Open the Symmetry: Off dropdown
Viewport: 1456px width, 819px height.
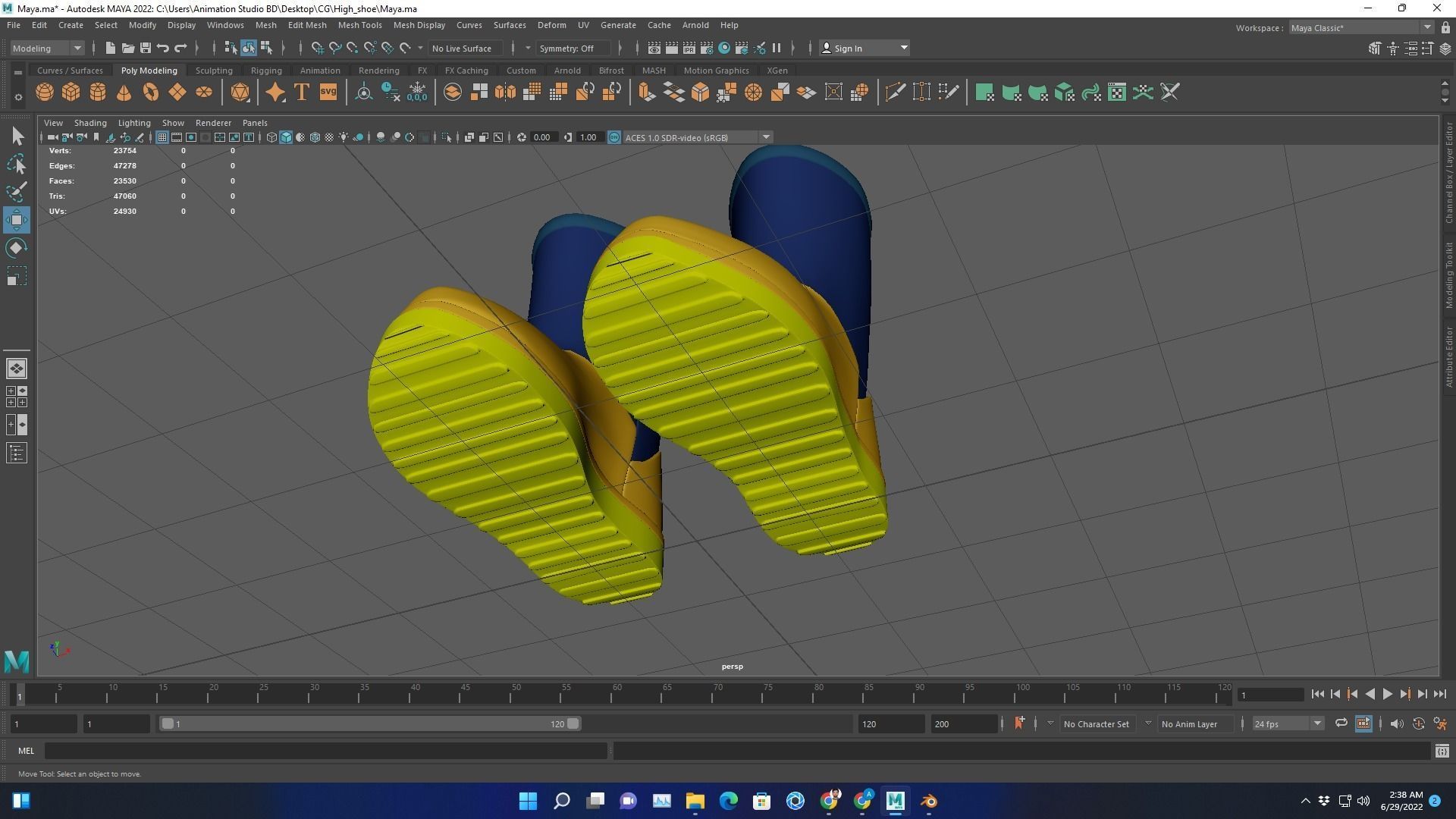point(573,48)
